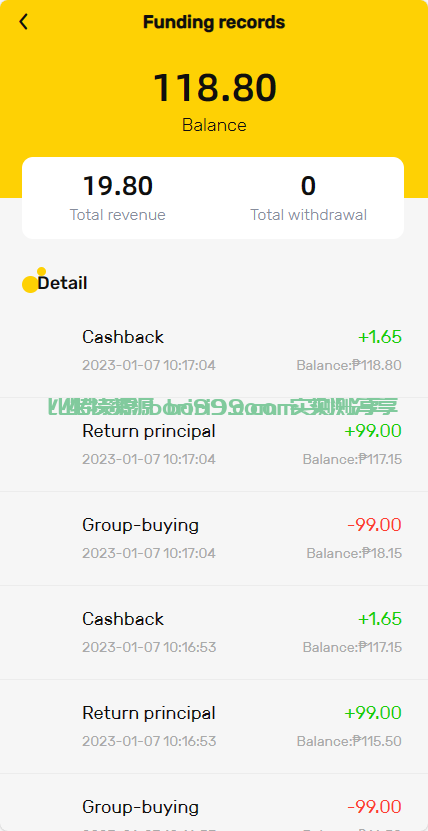Open the Total revenue 19.80 figure
This screenshot has height=831, width=428.
click(118, 186)
